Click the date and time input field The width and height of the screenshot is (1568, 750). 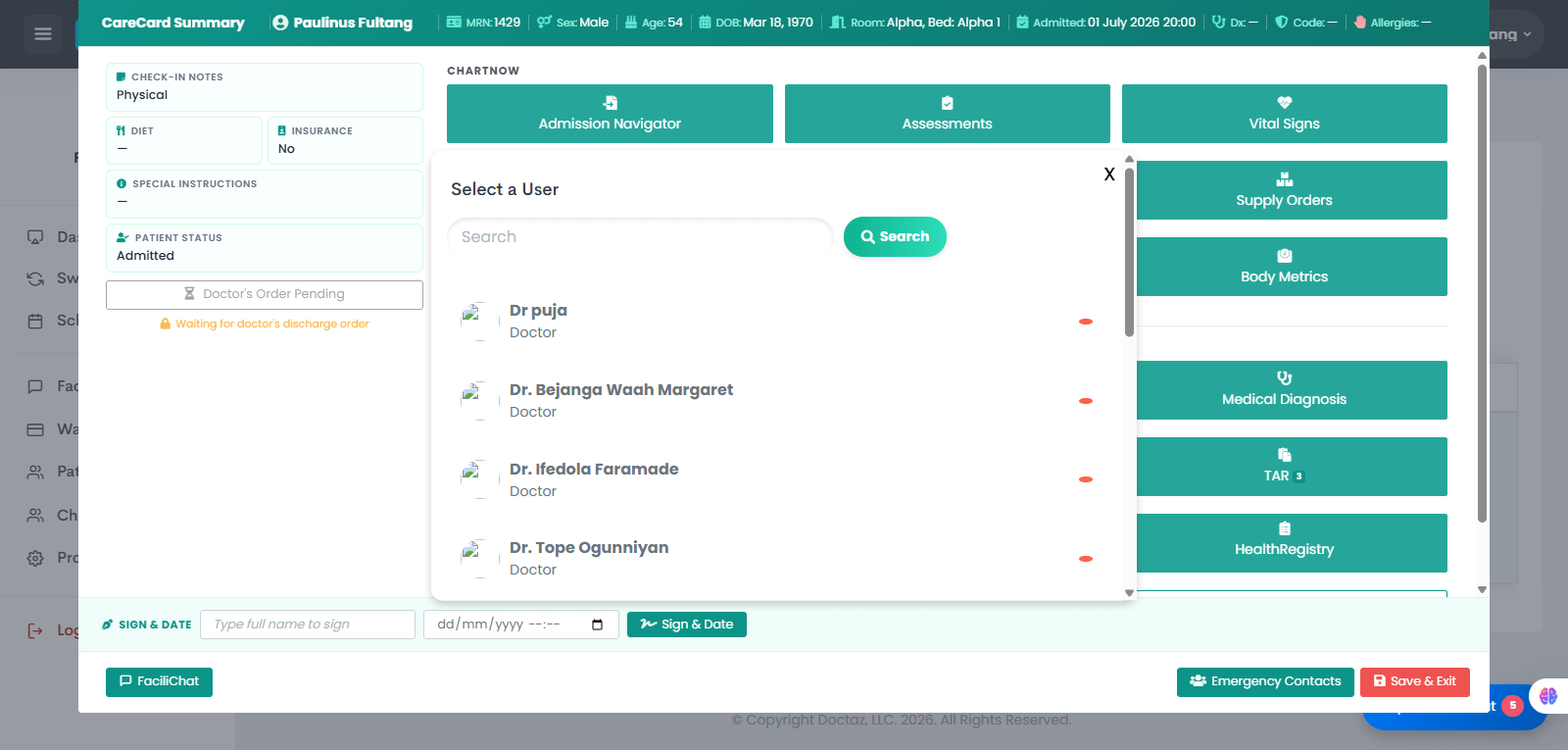tap(521, 625)
